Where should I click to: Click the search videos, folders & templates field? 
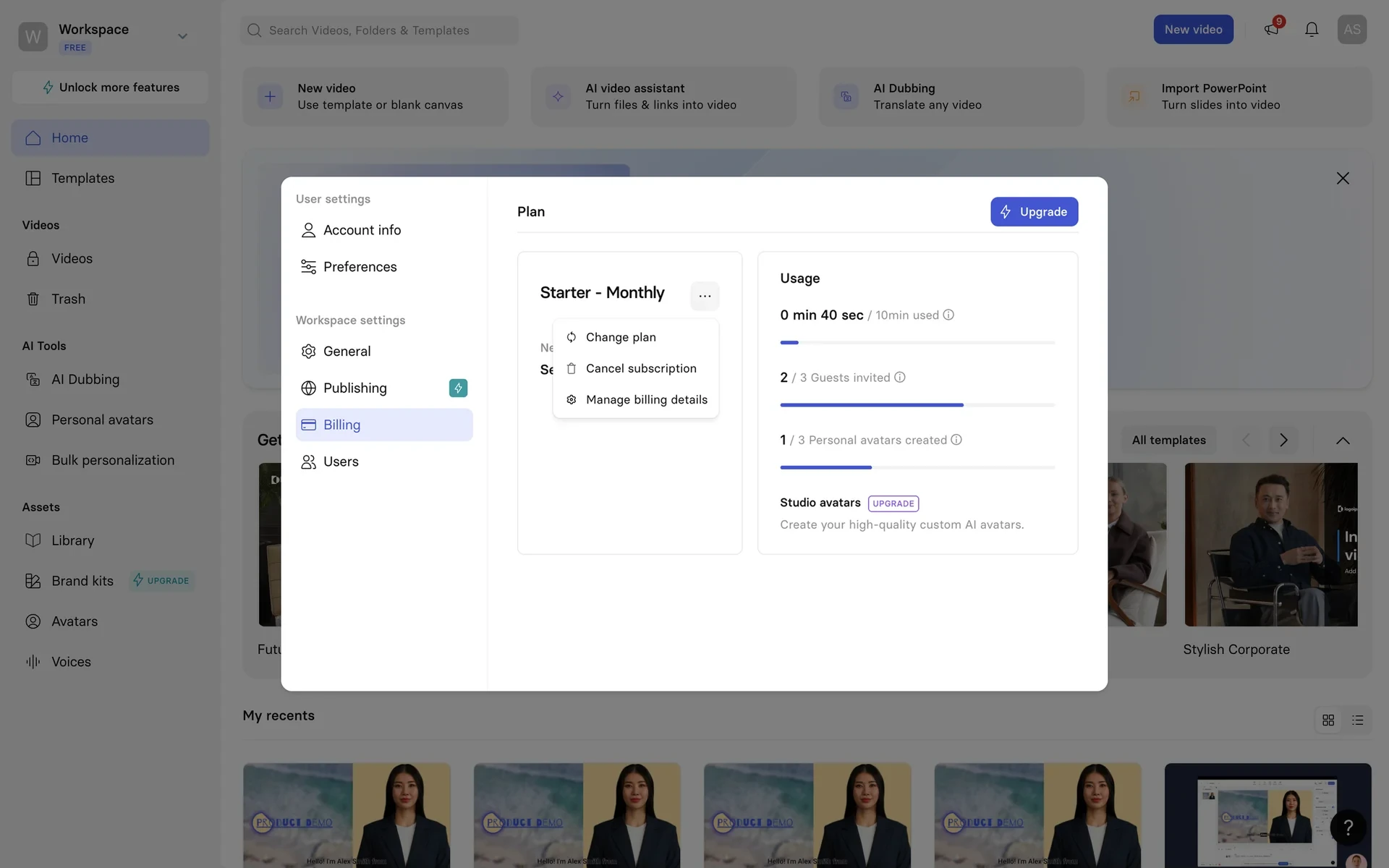(379, 30)
